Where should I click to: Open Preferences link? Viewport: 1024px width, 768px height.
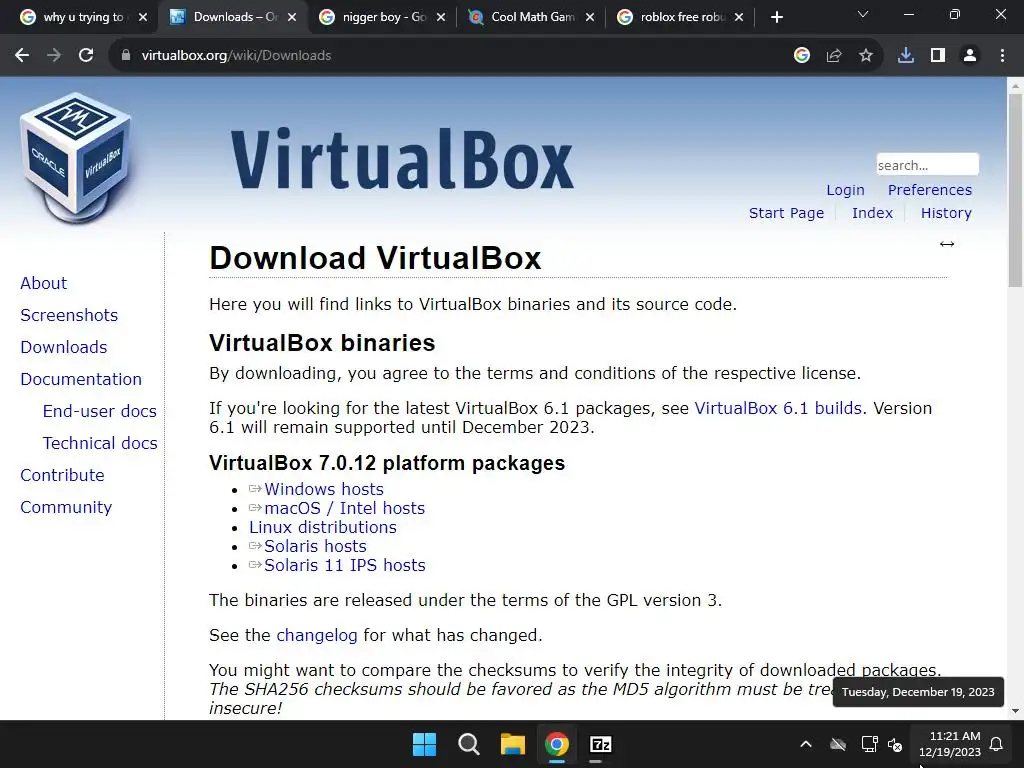pos(929,190)
